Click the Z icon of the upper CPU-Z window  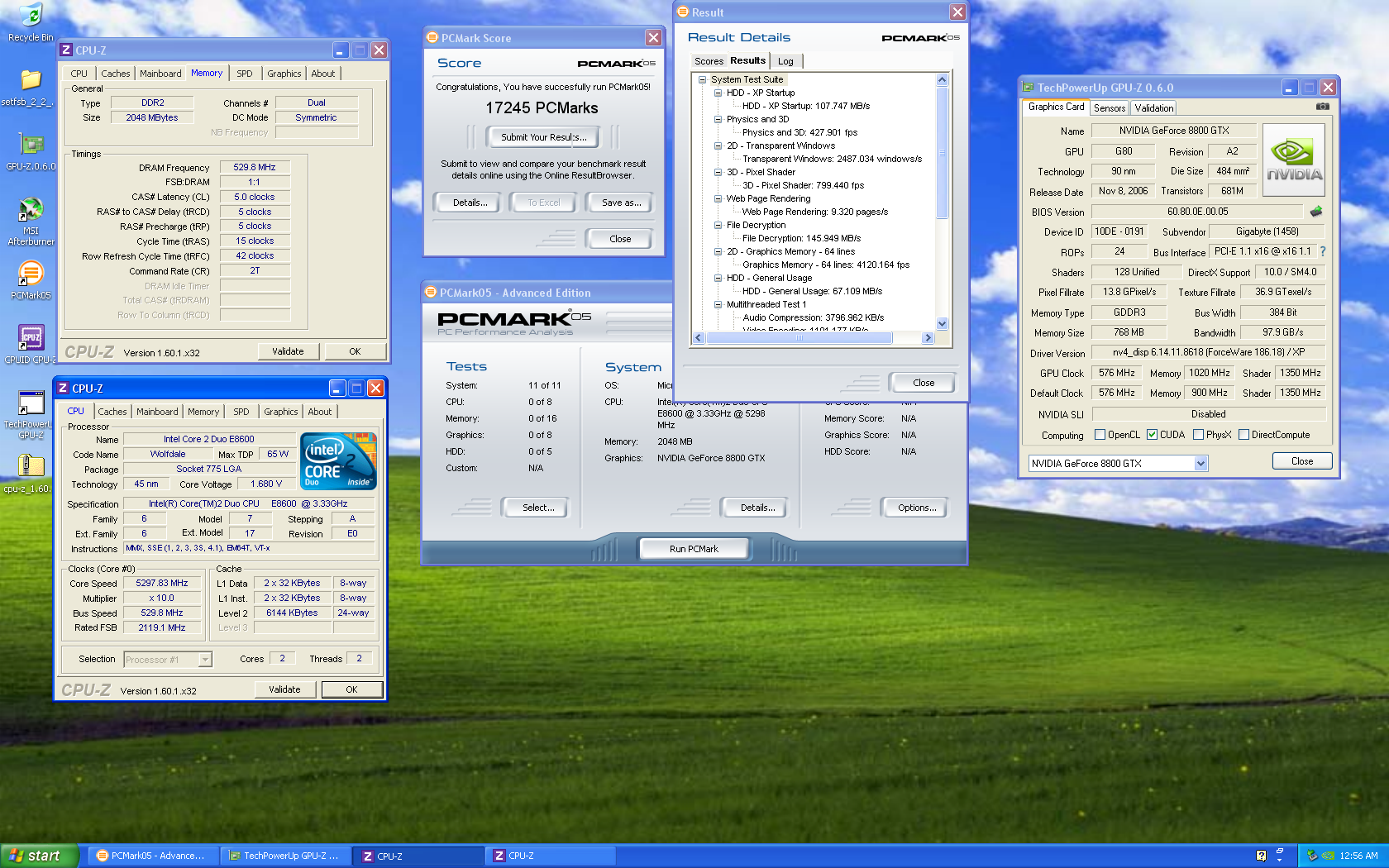pos(66,50)
